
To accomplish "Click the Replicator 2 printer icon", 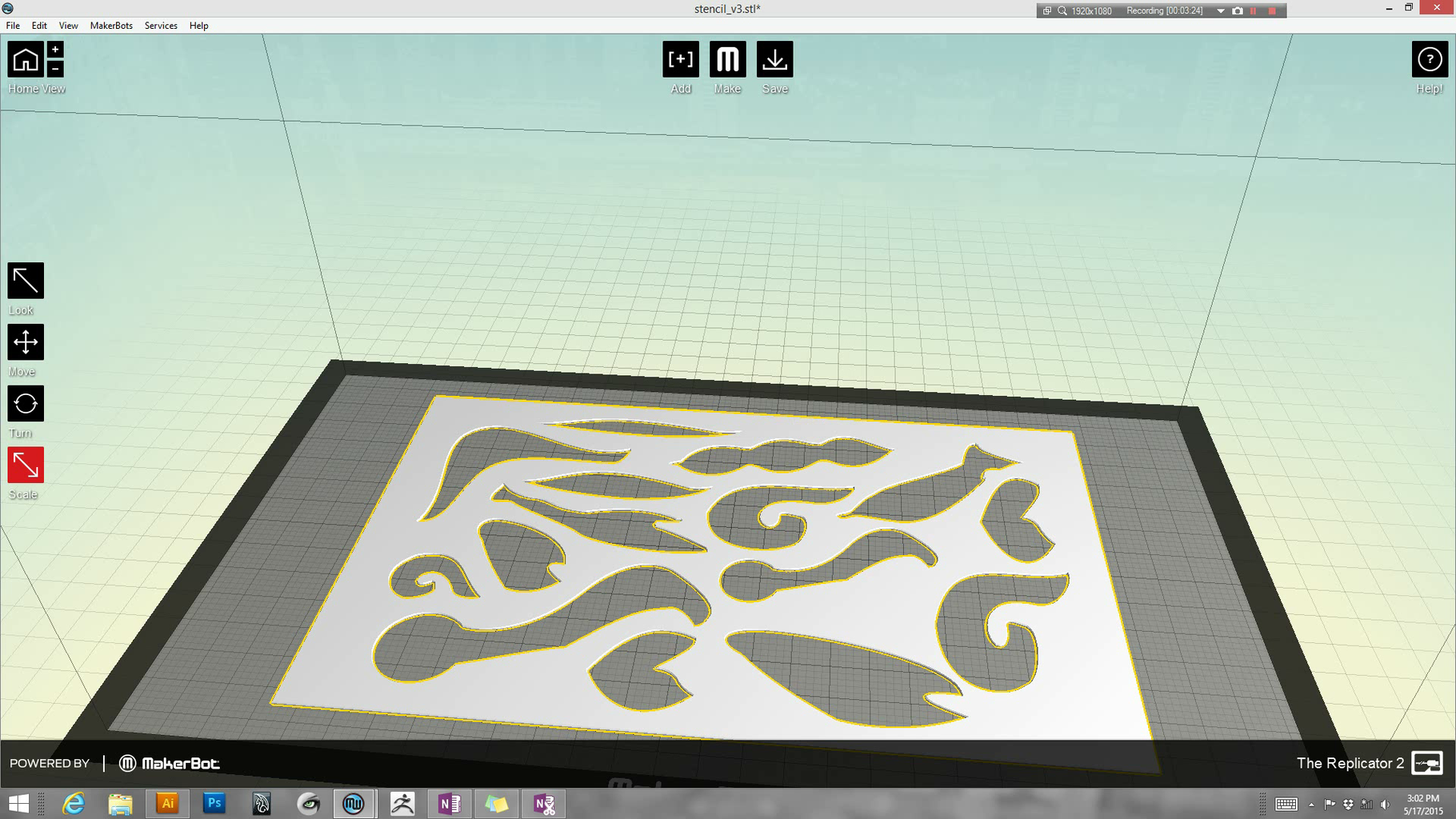I will click(x=1426, y=764).
